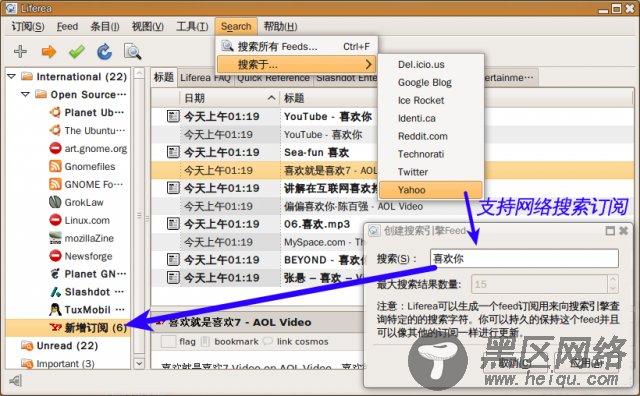The width and height of the screenshot is (640, 396).
Task: Select Twitter search engine
Action: tap(431, 172)
